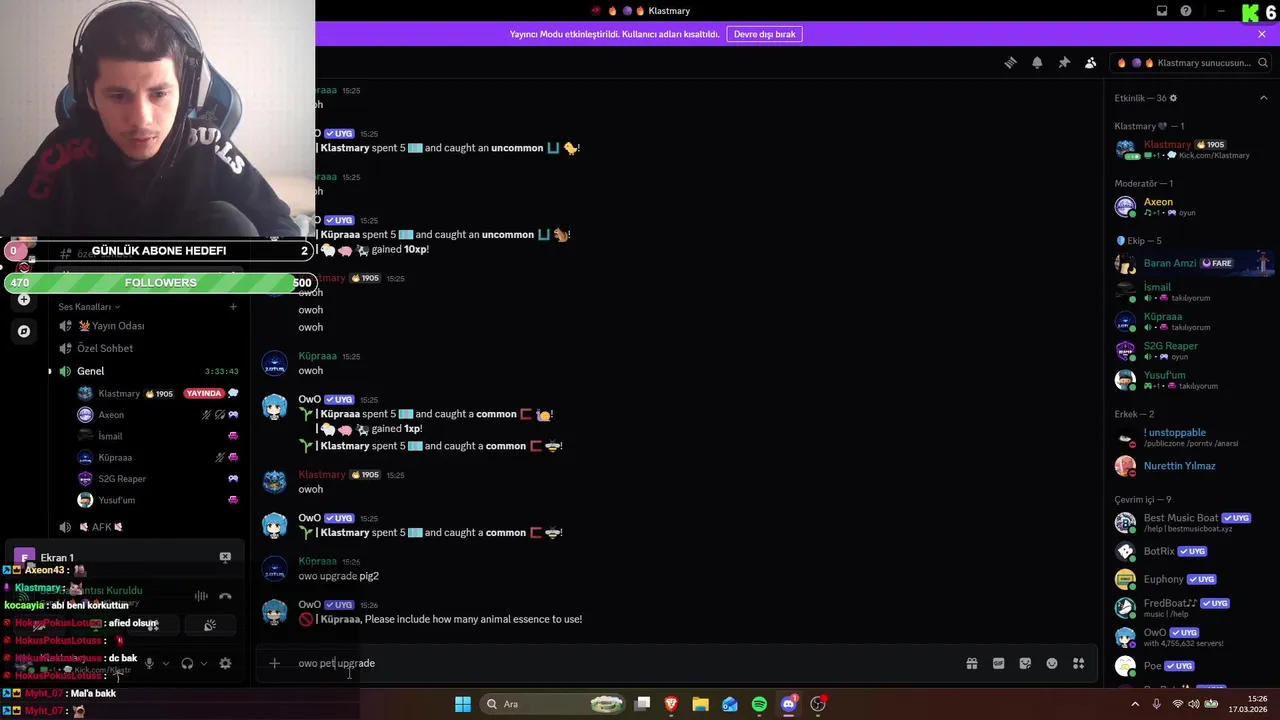Toggle noise suppression waveform icon
Image resolution: width=1280 pixels, height=720 pixels.
pyautogui.click(x=201, y=596)
